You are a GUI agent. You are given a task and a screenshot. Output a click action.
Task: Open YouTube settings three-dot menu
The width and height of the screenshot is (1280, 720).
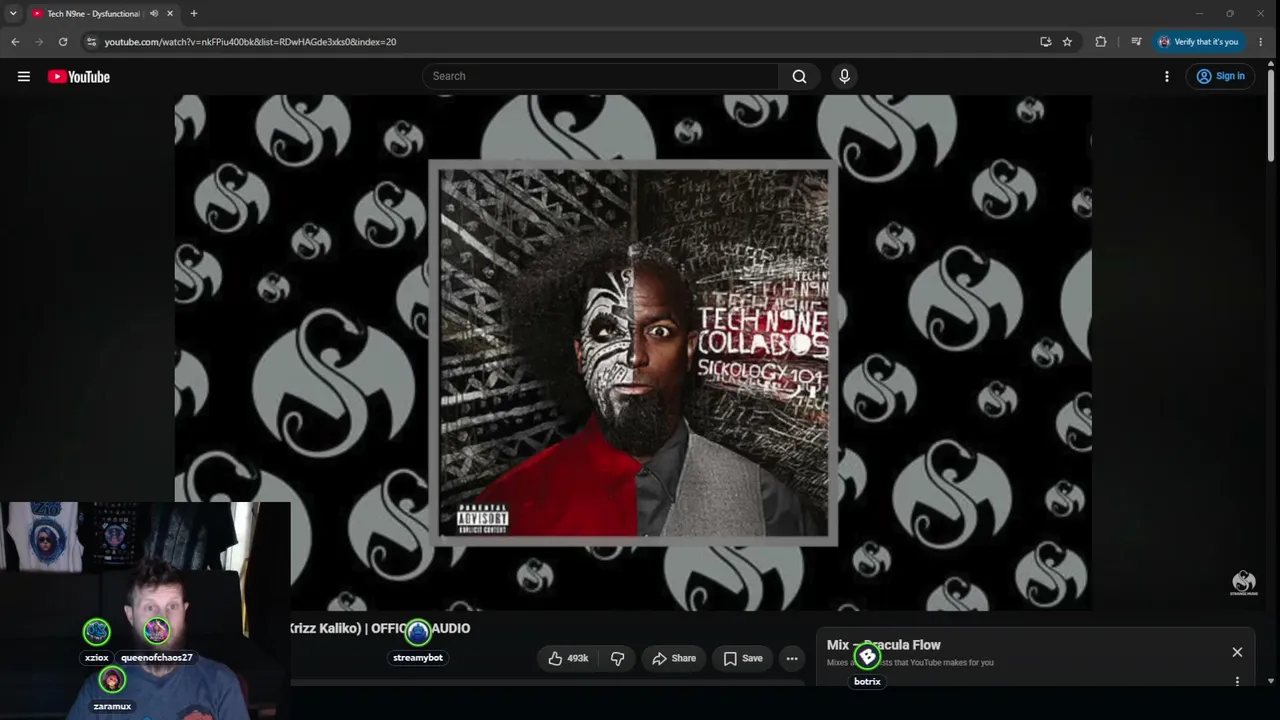[1166, 76]
